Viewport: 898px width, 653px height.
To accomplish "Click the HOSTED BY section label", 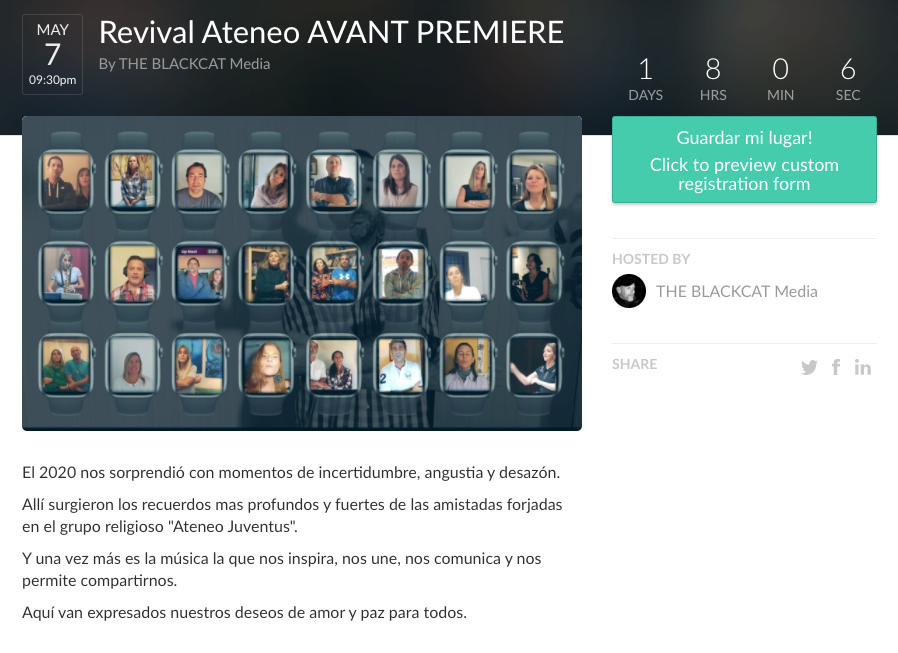I will pyautogui.click(x=651, y=259).
